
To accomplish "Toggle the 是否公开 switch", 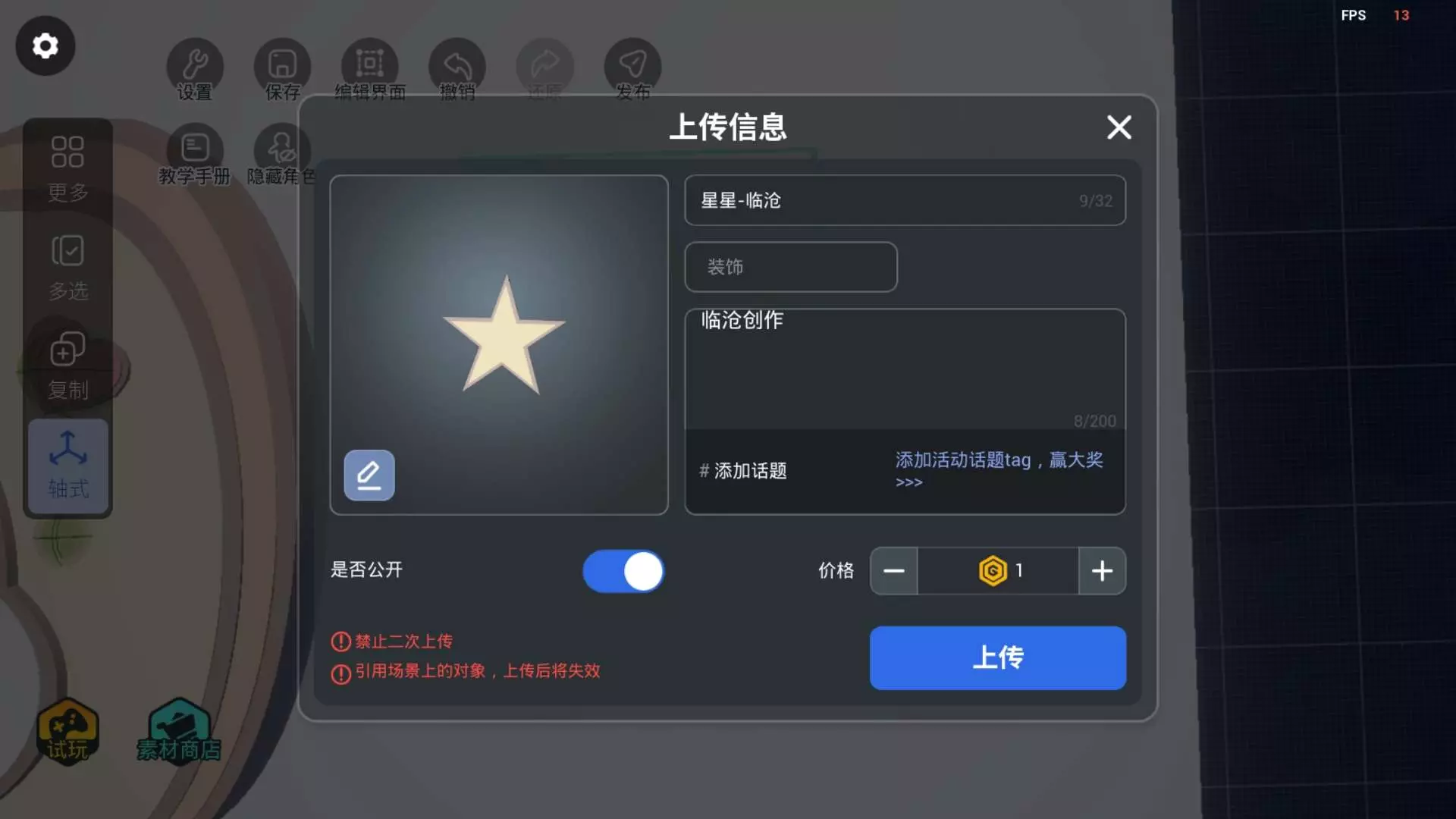I will pos(623,571).
